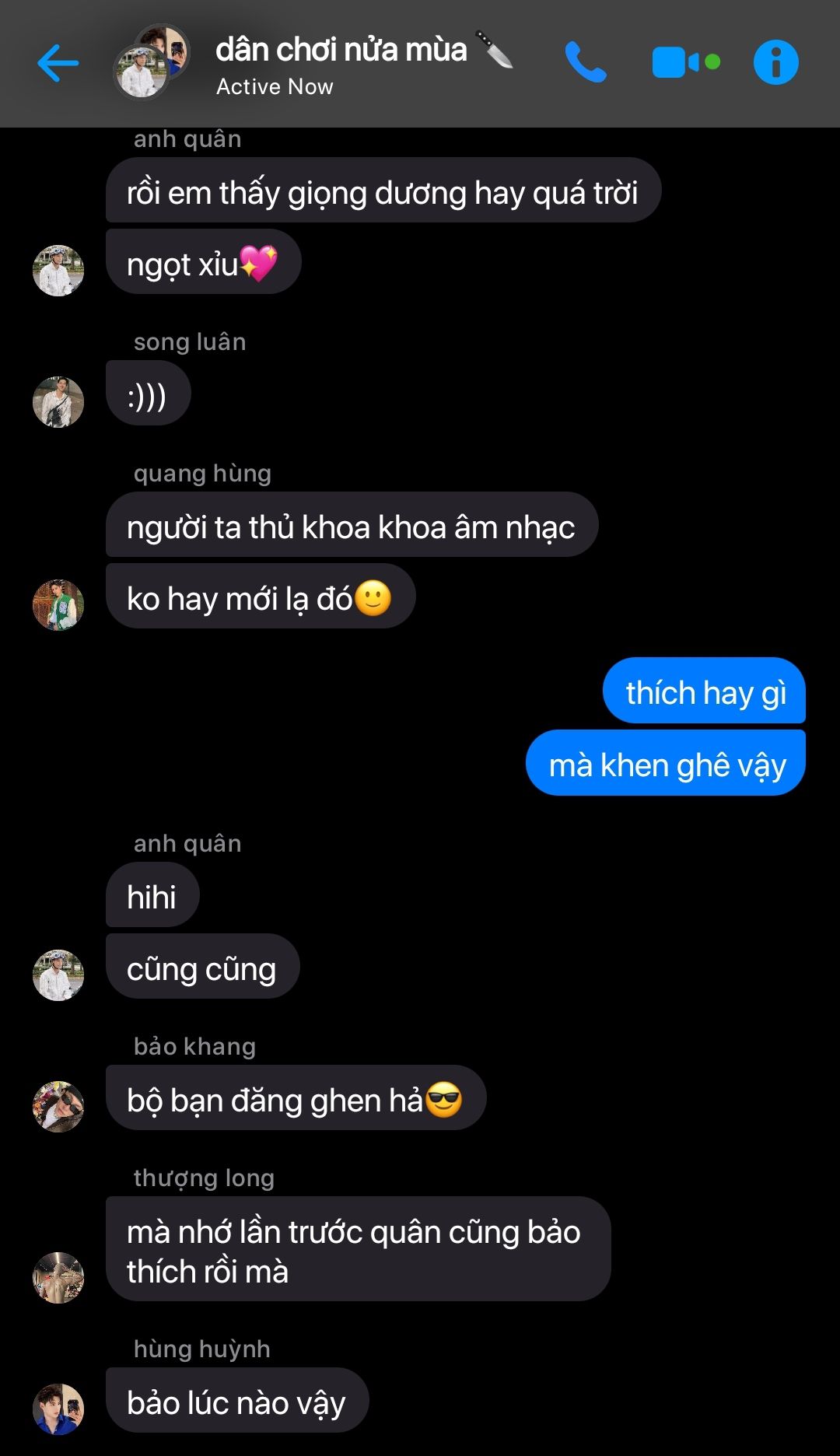Select the blue 'mà khen ghê vậy' bubble
840x1456 pixels.
(666, 763)
